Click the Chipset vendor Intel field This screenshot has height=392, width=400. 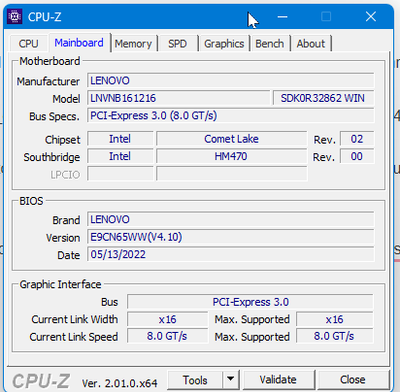click(x=120, y=139)
